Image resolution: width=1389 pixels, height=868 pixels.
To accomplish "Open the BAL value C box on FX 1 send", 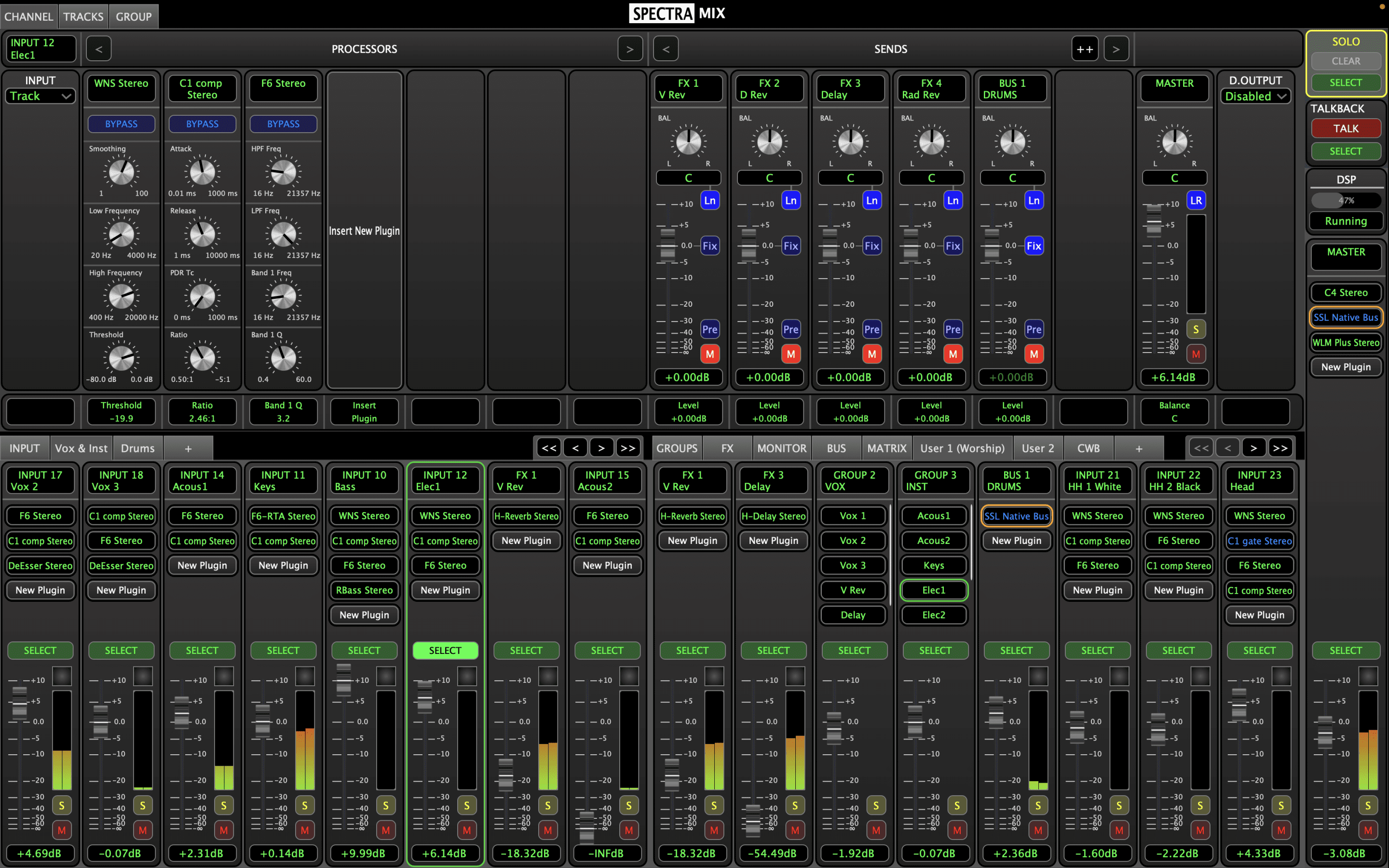I will (688, 178).
